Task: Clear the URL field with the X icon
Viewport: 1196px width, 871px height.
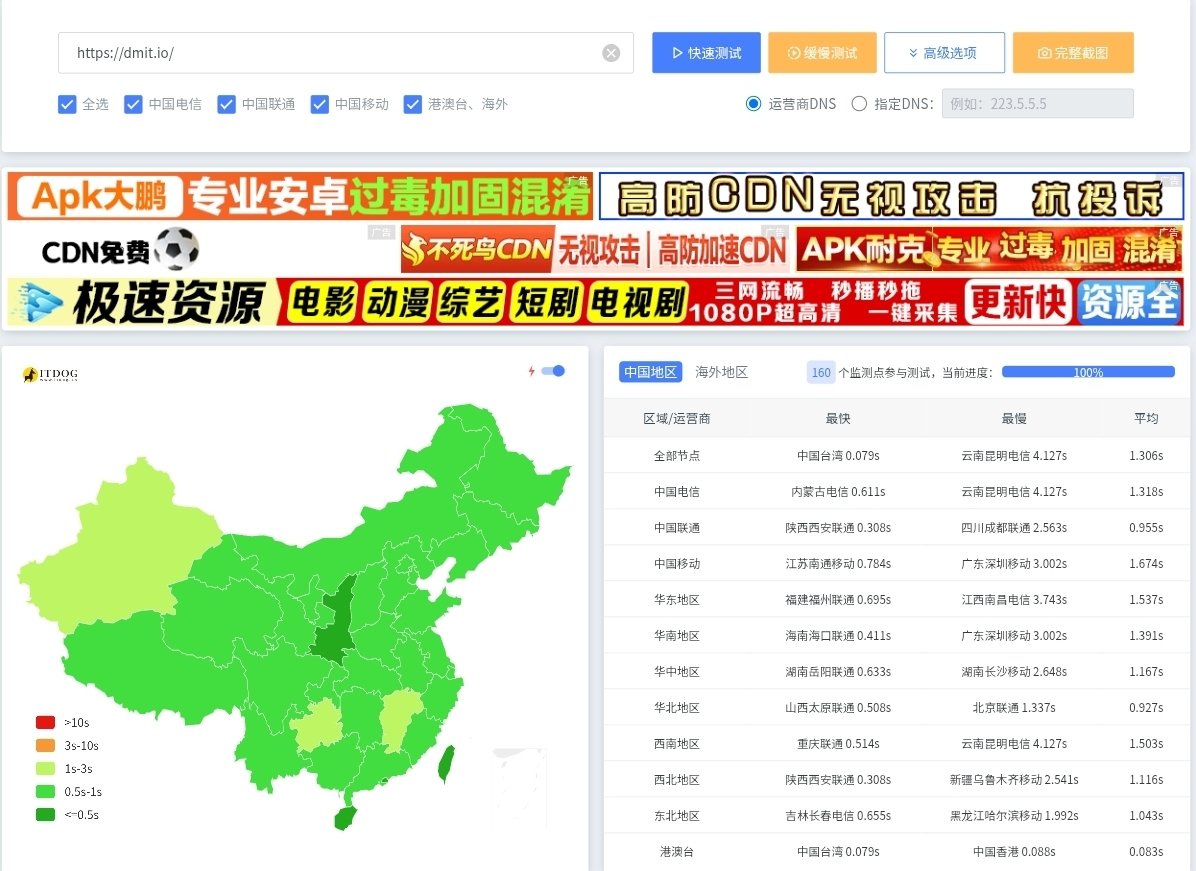Action: tap(611, 53)
